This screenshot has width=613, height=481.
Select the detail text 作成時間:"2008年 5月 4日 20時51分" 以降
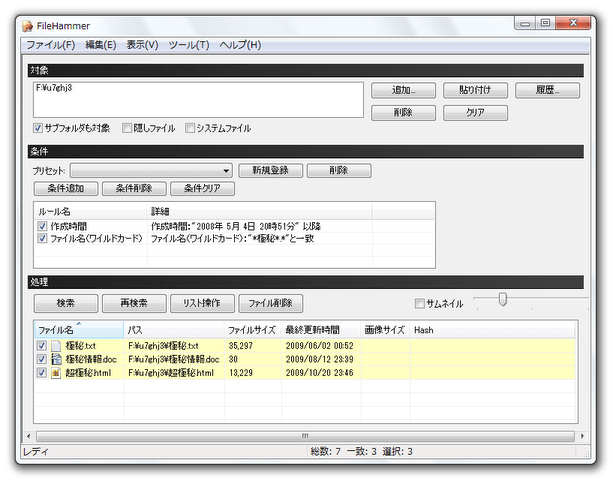236,226
